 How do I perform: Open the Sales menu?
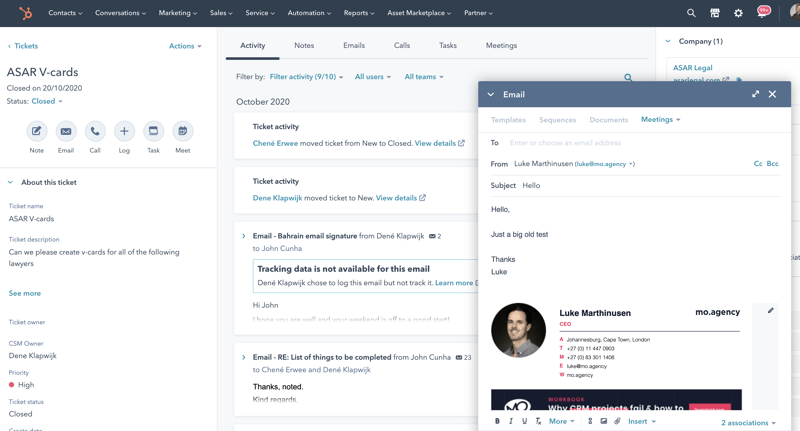tap(221, 13)
